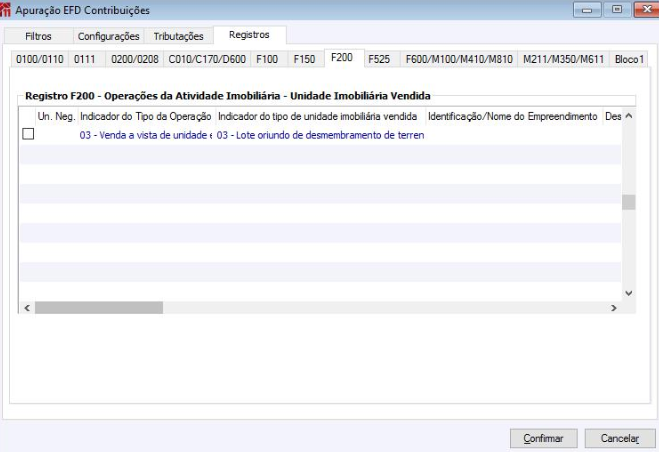Click Identificação/Nome do Empreendimento column header
659x452 pixels.
513,116
